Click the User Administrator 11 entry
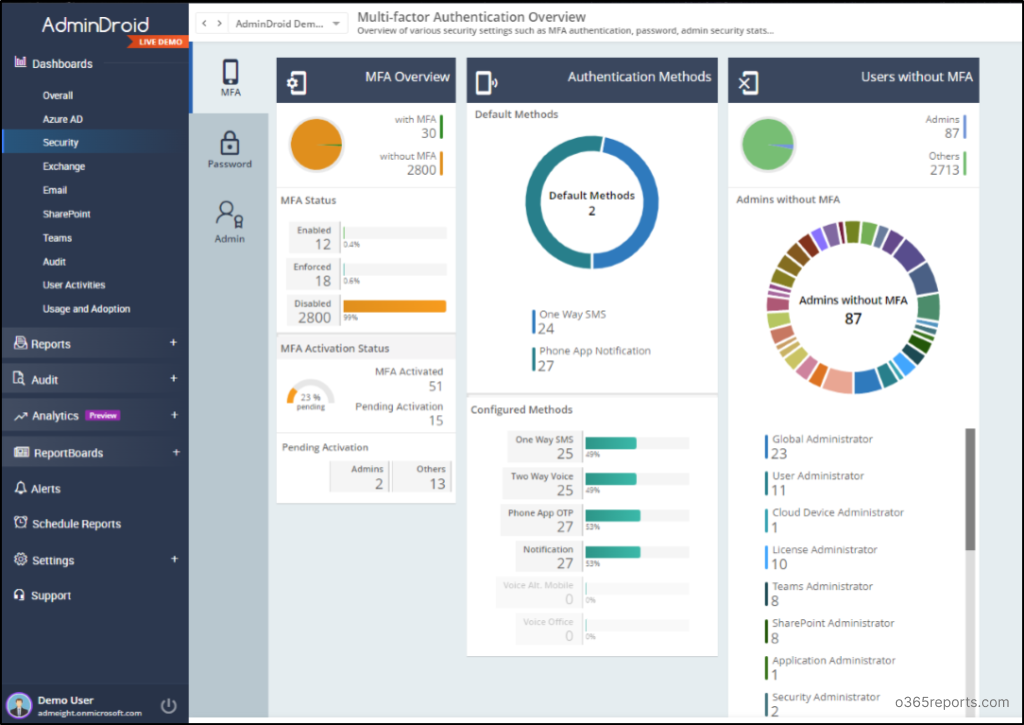1024x725 pixels. point(814,483)
